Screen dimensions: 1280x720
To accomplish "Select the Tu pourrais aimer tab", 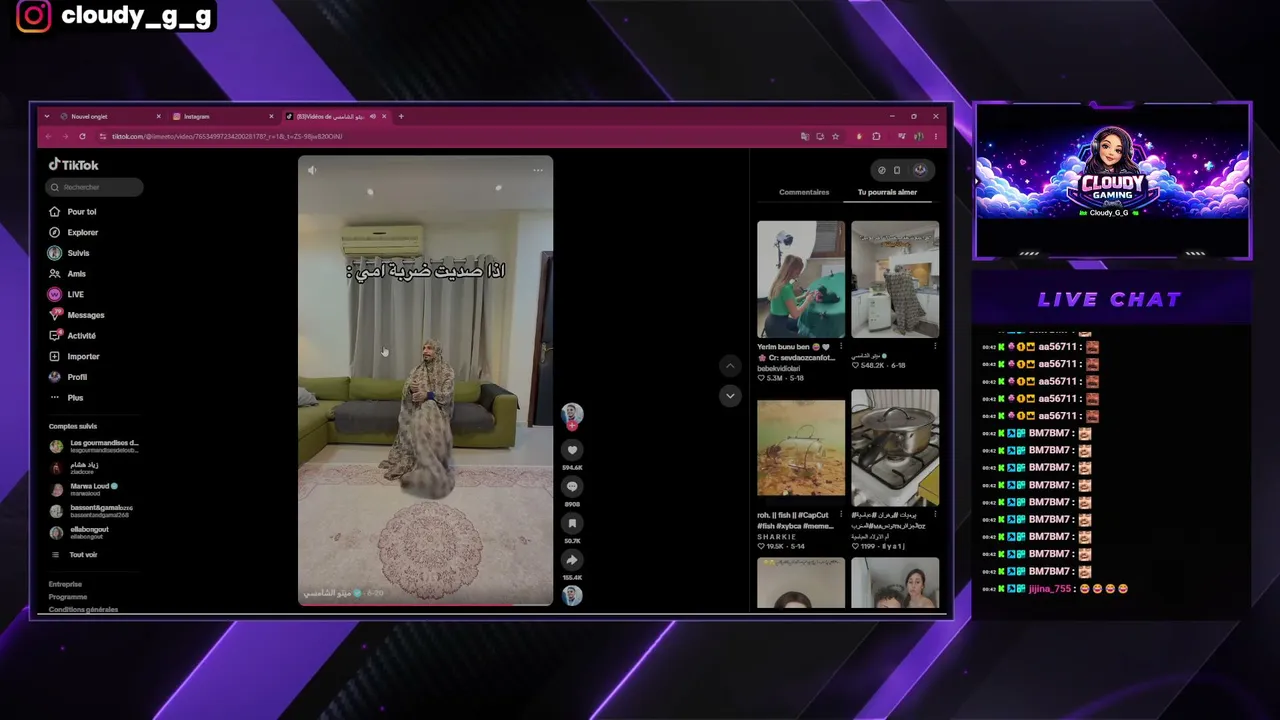I will [887, 192].
